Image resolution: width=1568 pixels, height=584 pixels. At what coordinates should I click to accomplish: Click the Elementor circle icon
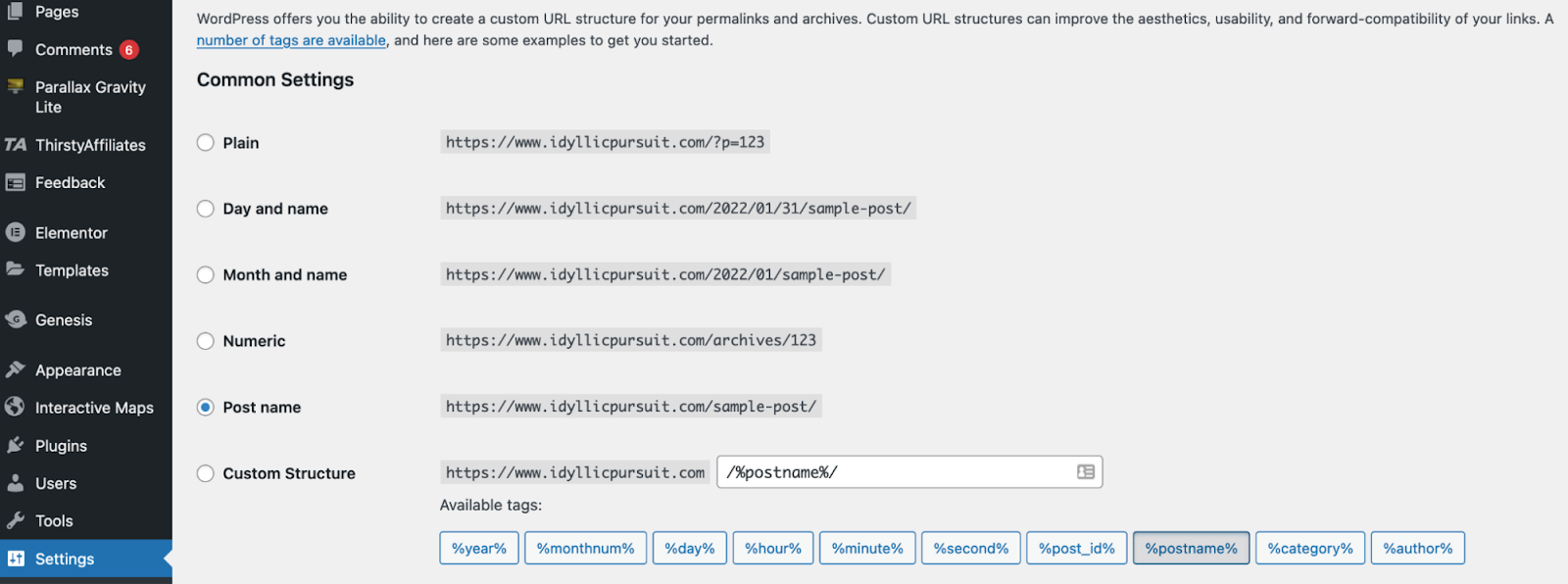pos(15,232)
